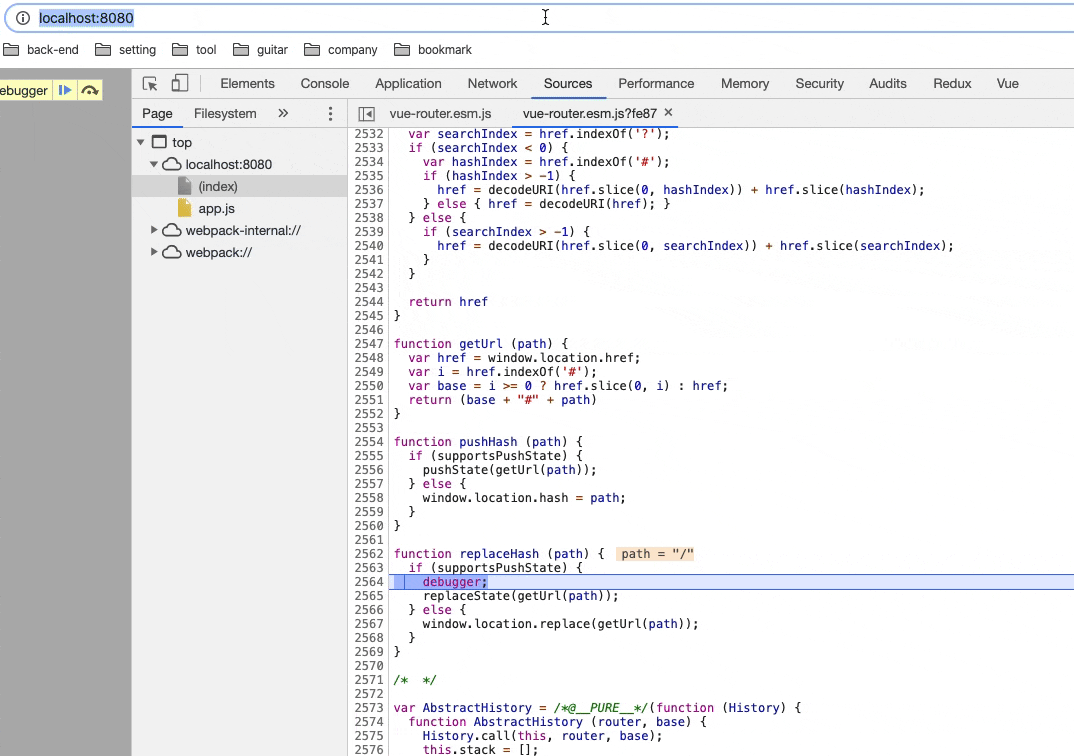1074x756 pixels.
Task: Open the Vue devtools tab
Action: [1008, 84]
